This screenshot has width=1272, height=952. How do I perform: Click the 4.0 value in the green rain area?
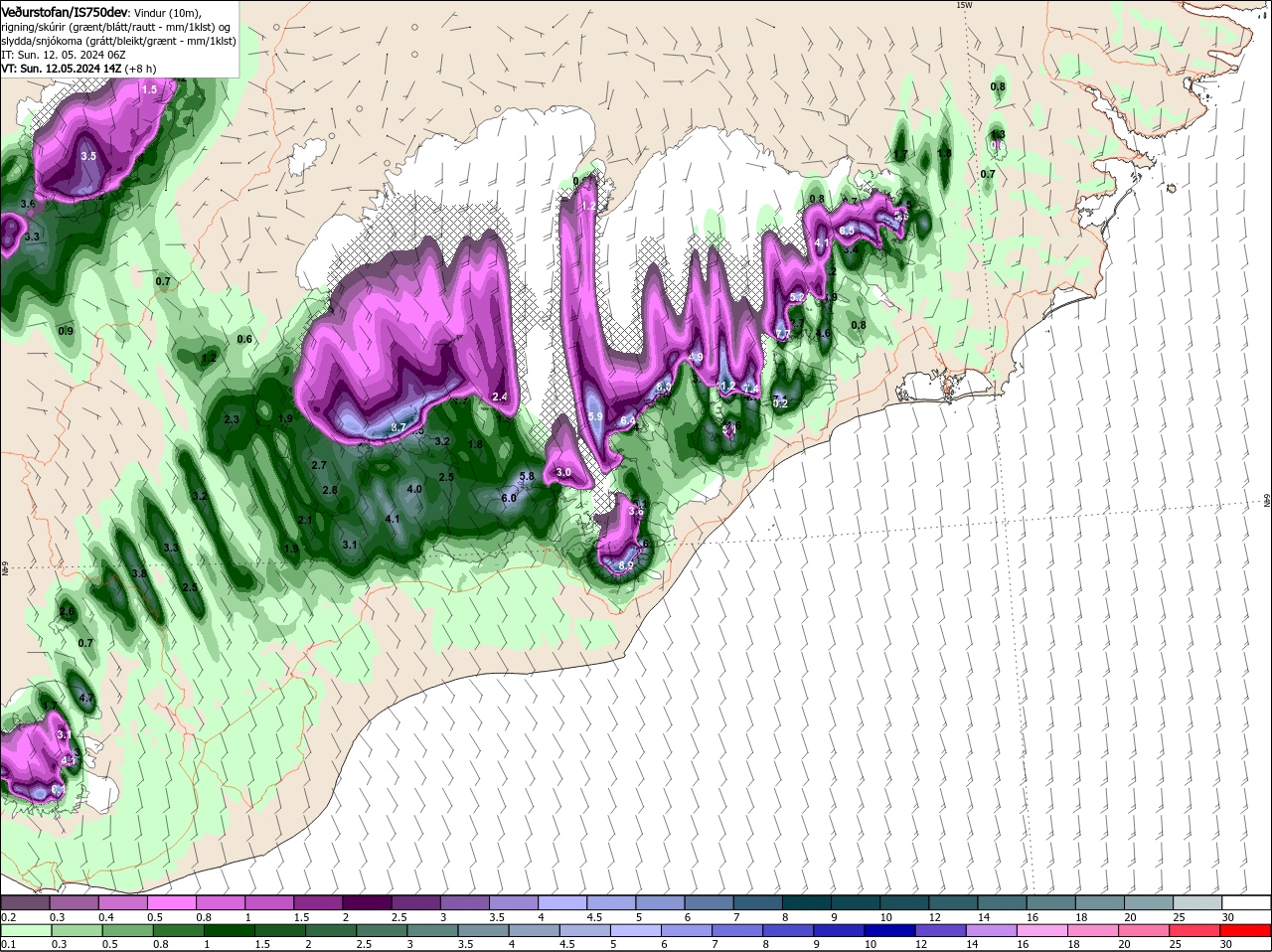point(414,489)
